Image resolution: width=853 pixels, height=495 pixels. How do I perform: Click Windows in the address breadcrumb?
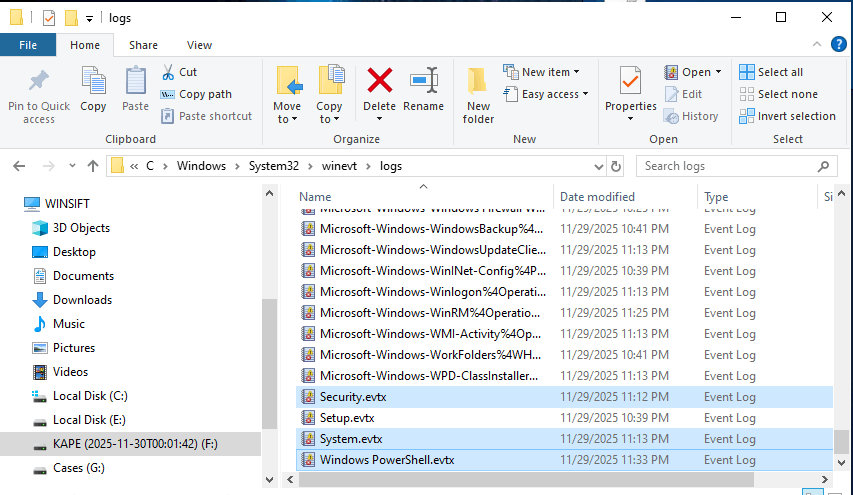pos(201,166)
